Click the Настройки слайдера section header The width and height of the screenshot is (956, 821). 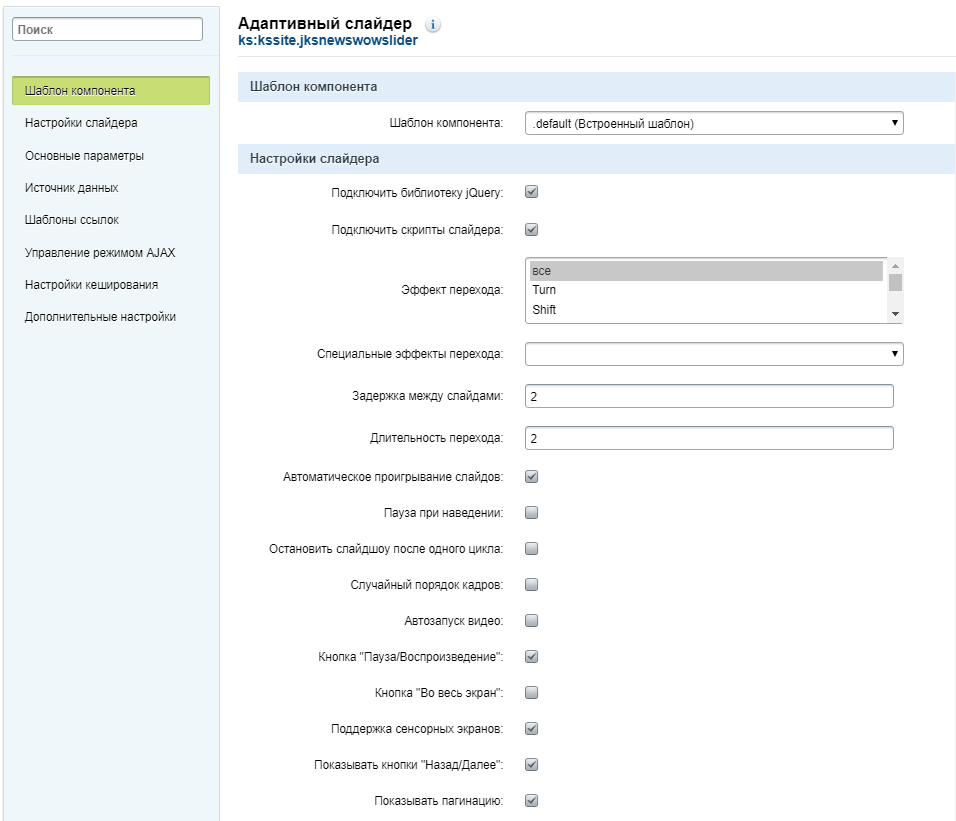coord(596,159)
